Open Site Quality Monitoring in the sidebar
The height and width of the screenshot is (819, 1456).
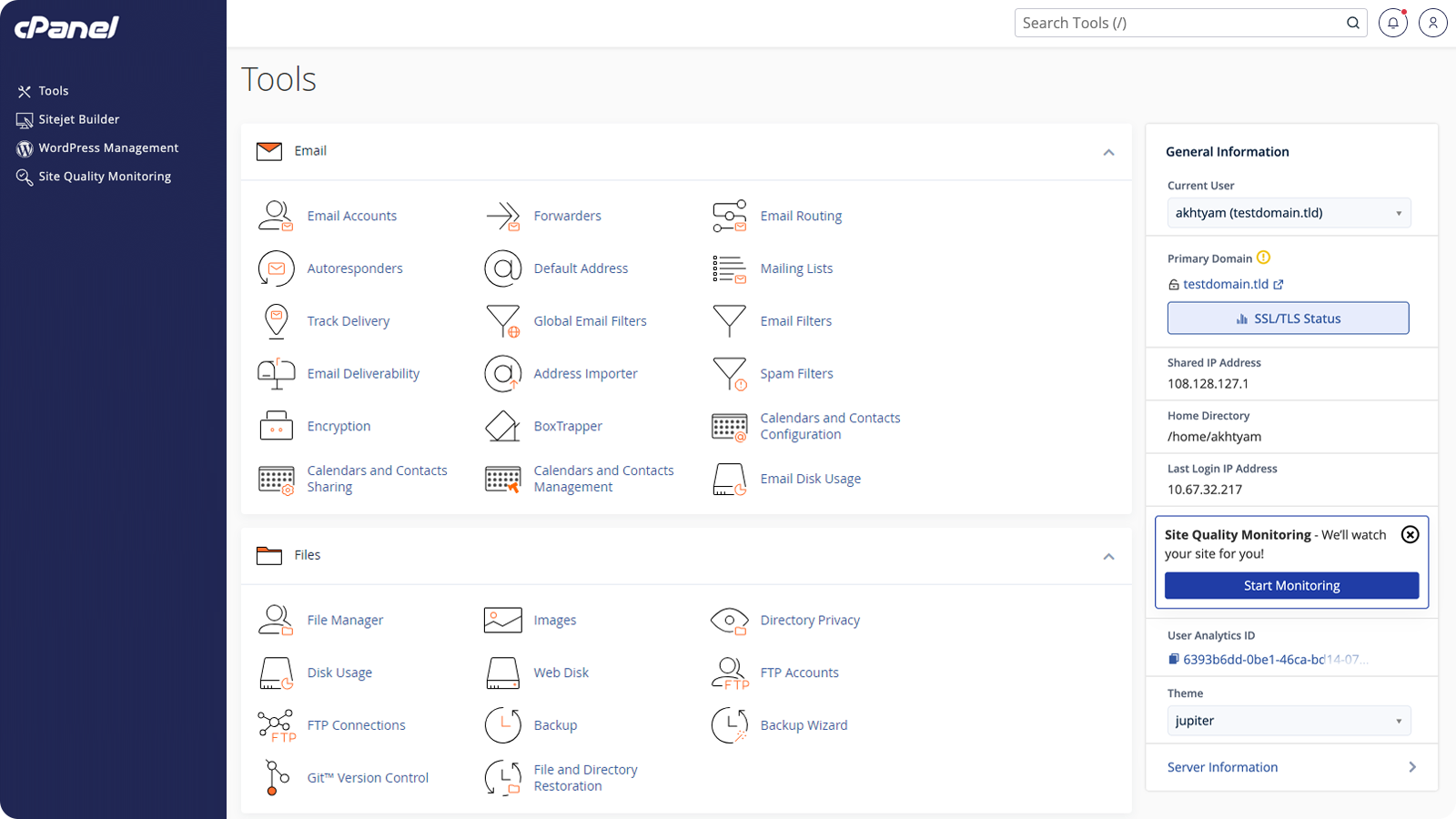coord(105,176)
